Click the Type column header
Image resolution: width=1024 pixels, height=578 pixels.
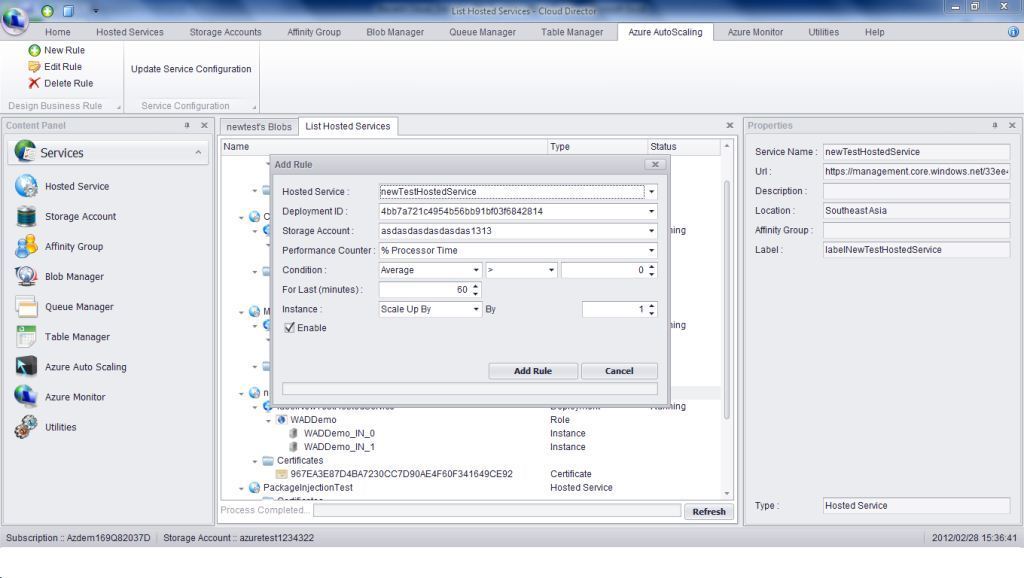tap(597, 146)
